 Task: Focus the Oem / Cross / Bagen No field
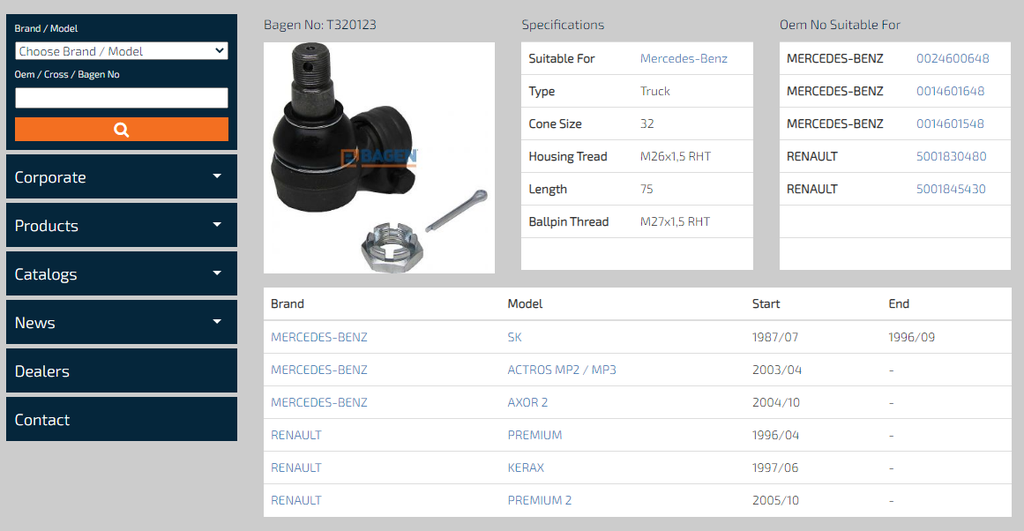tap(121, 98)
